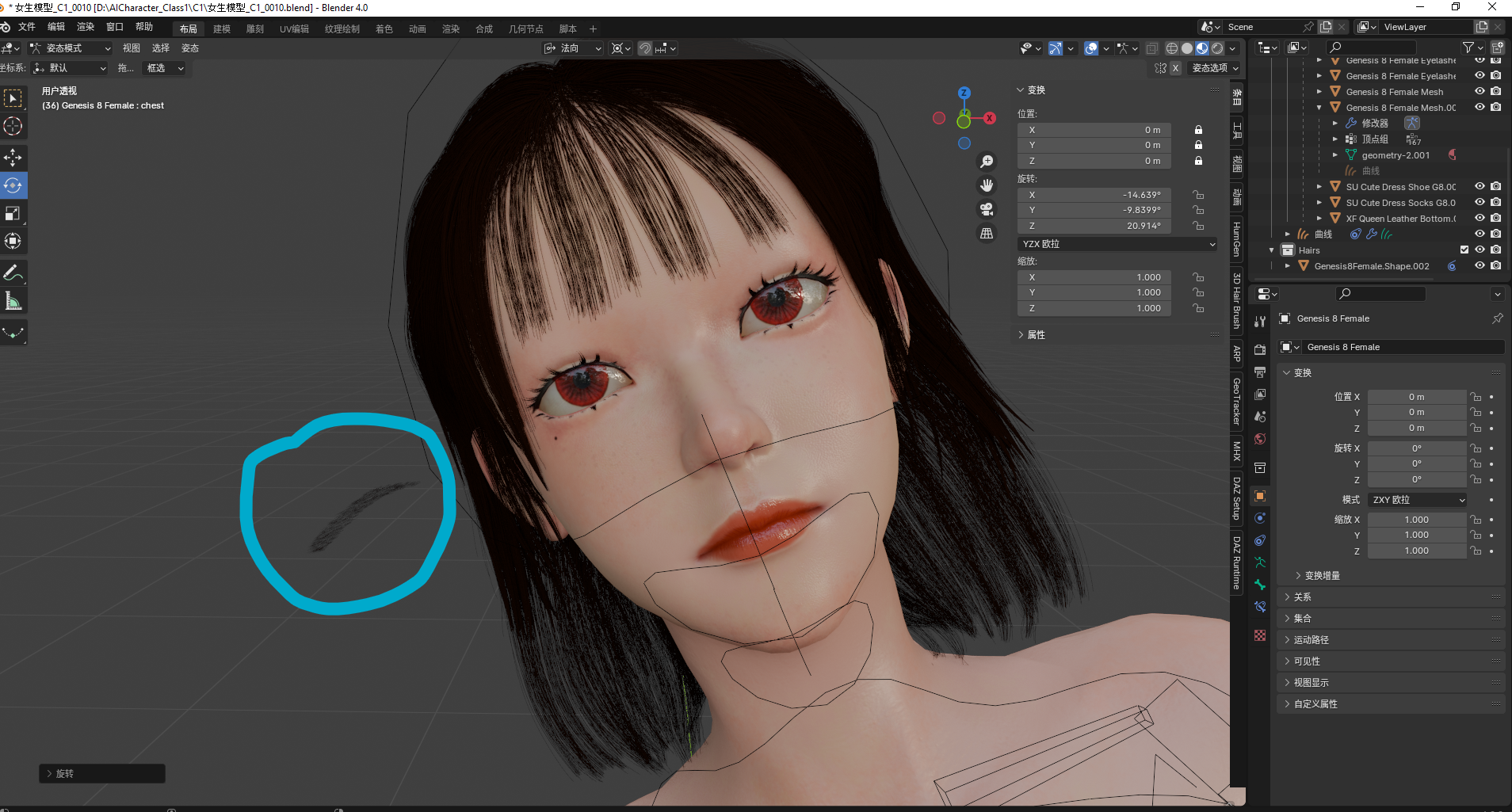Viewport: 1512px width, 812px height.
Task: Open the Edit menu
Action: (56, 27)
